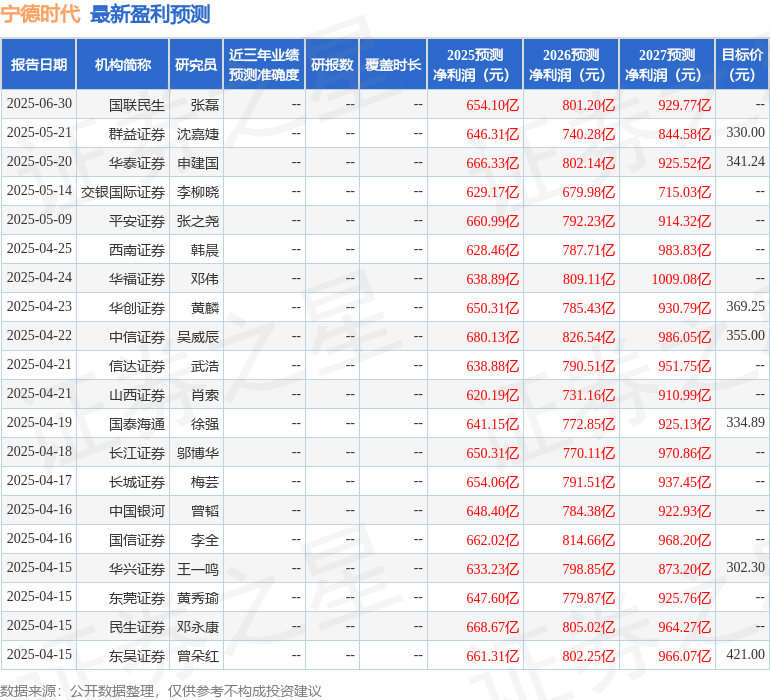Click the value 983.83亿
Viewport: 770px width, 700px height.
[x=684, y=250]
